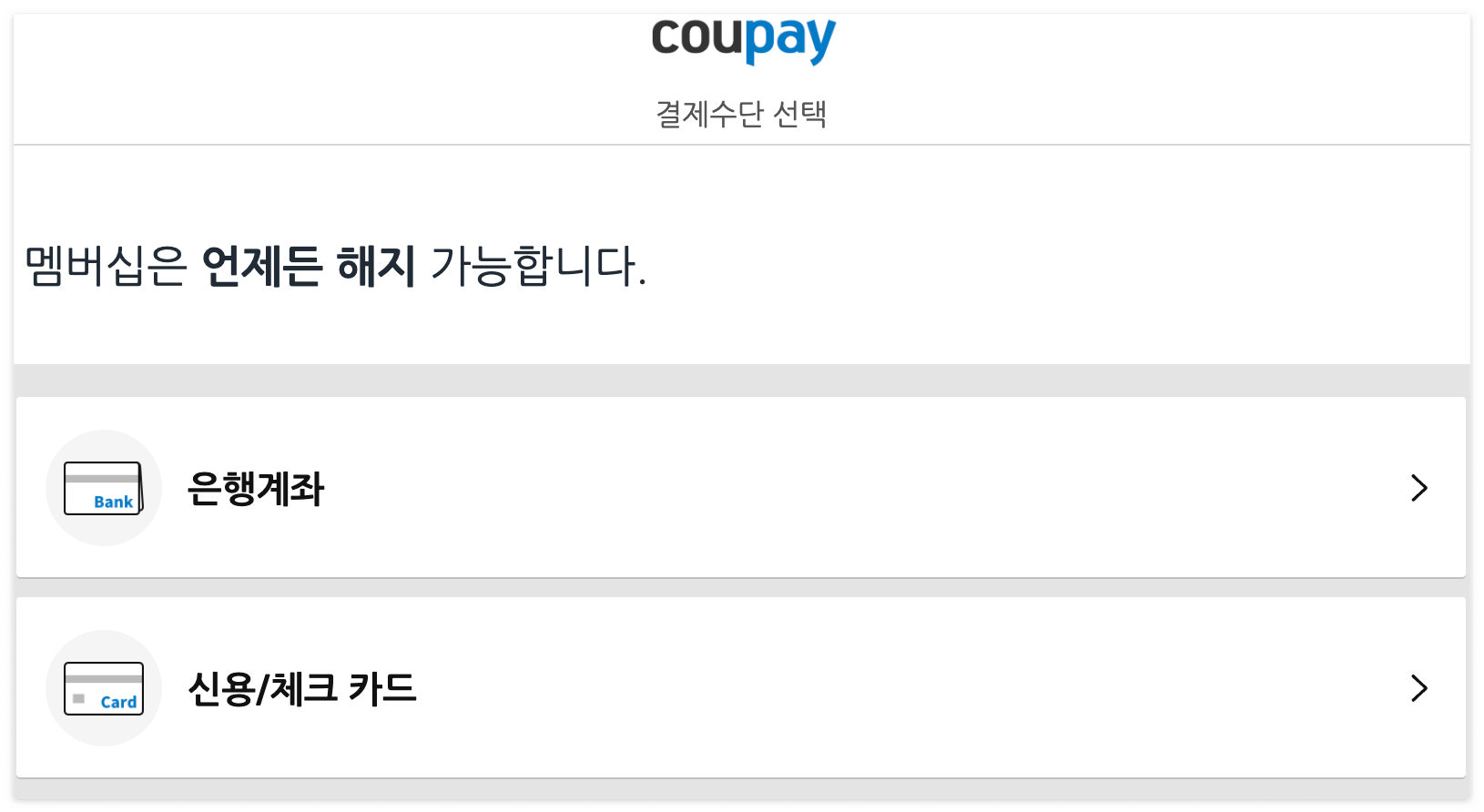
Task: Click the card row's right-pointing arrow
Action: 1418,689
